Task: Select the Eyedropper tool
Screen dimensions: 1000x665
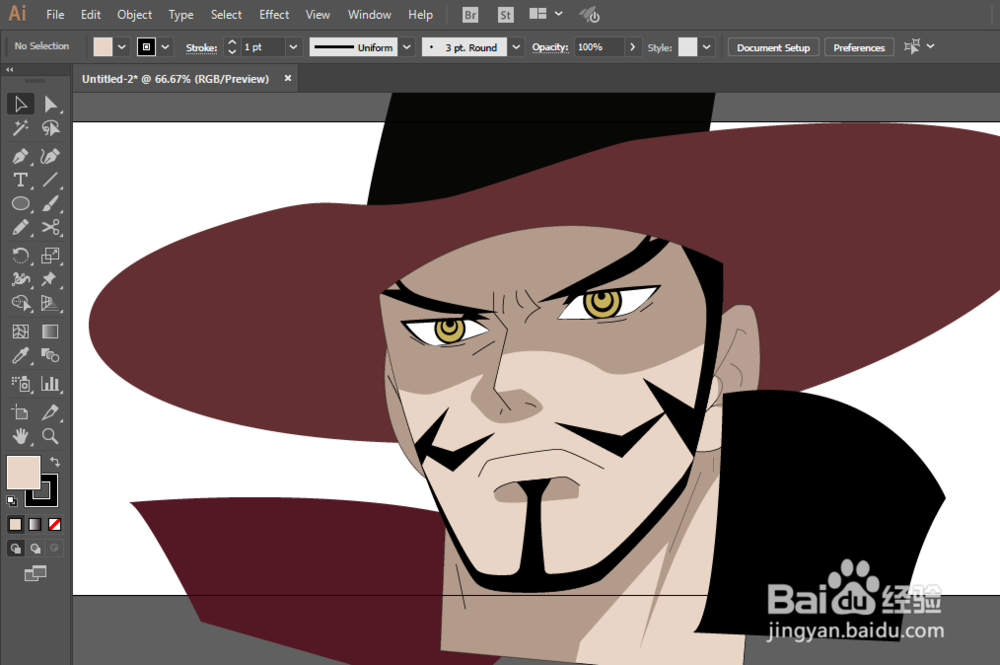Action: point(20,355)
